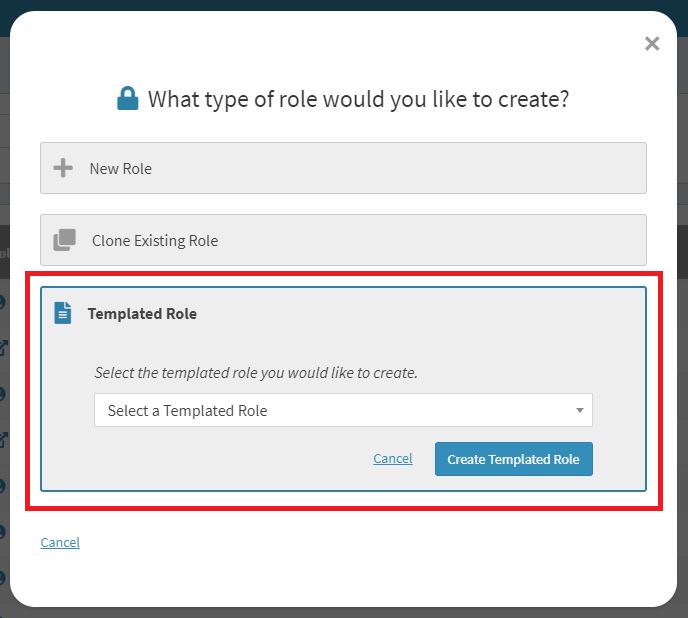Choose the Clone Existing Role option

click(343, 240)
